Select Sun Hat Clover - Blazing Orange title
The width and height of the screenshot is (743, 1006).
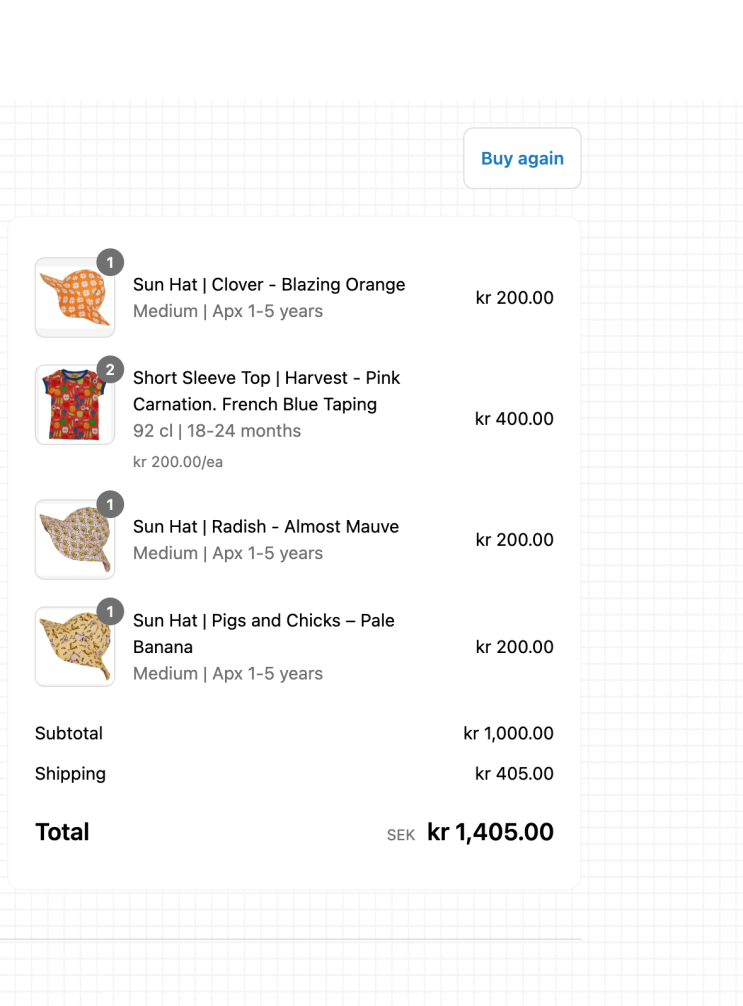[x=269, y=285]
